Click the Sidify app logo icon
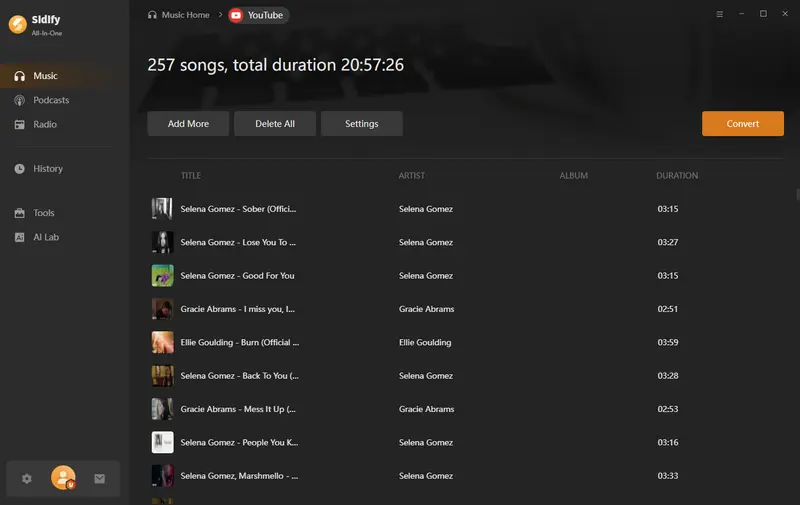The image size is (800, 505). click(x=17, y=24)
